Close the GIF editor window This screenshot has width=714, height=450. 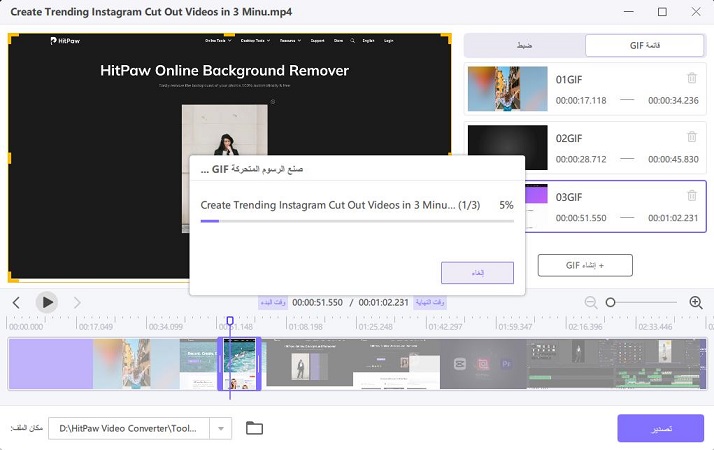(x=696, y=12)
